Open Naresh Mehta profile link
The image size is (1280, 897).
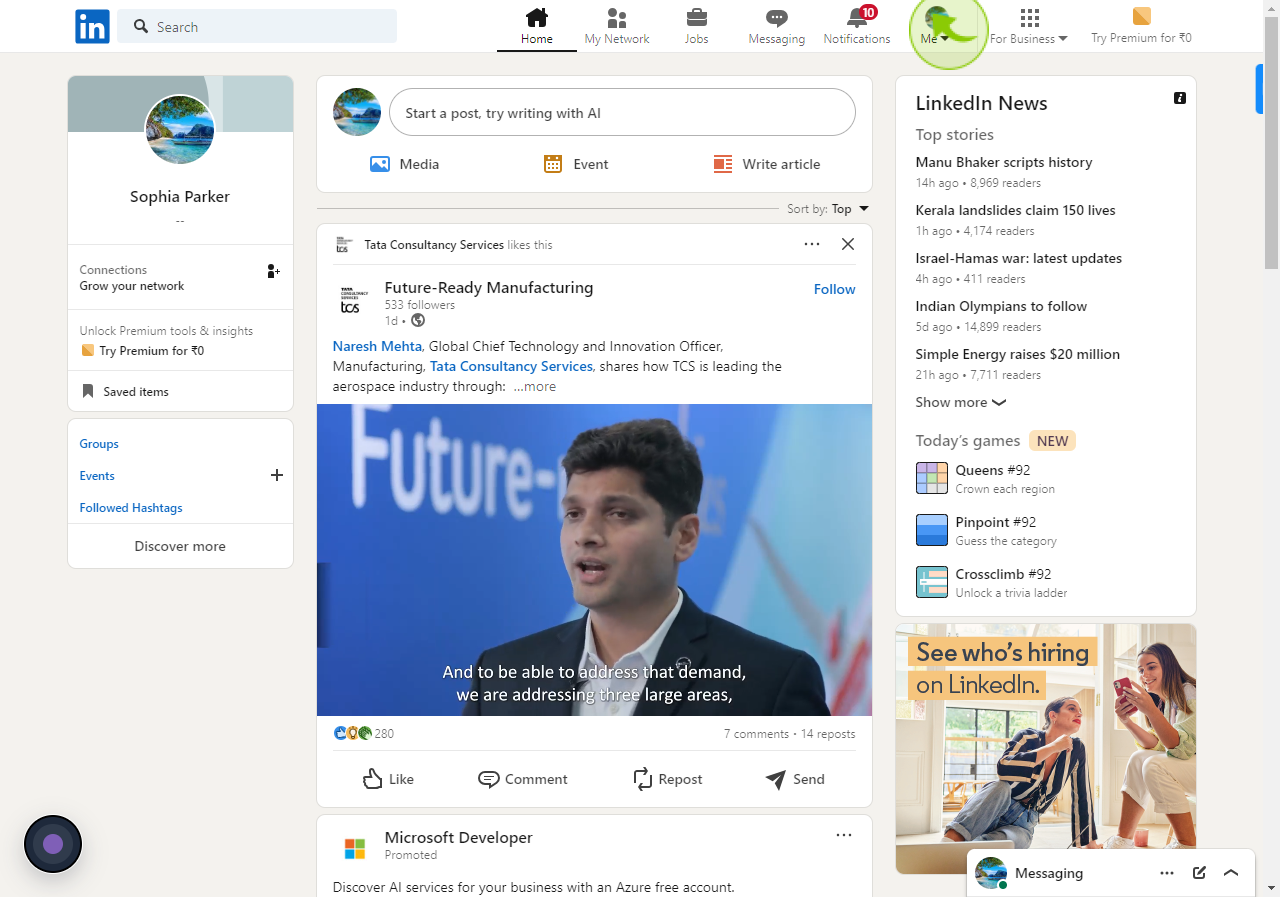coord(377,346)
